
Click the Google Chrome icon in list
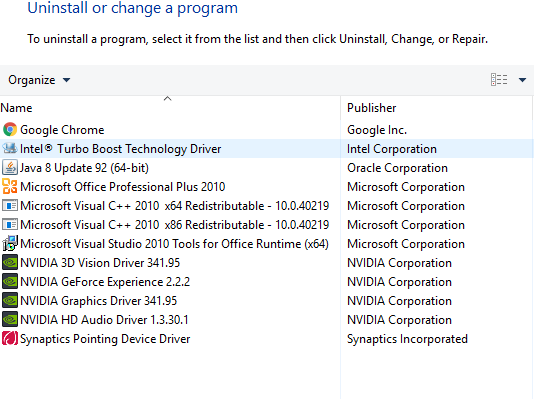point(10,130)
